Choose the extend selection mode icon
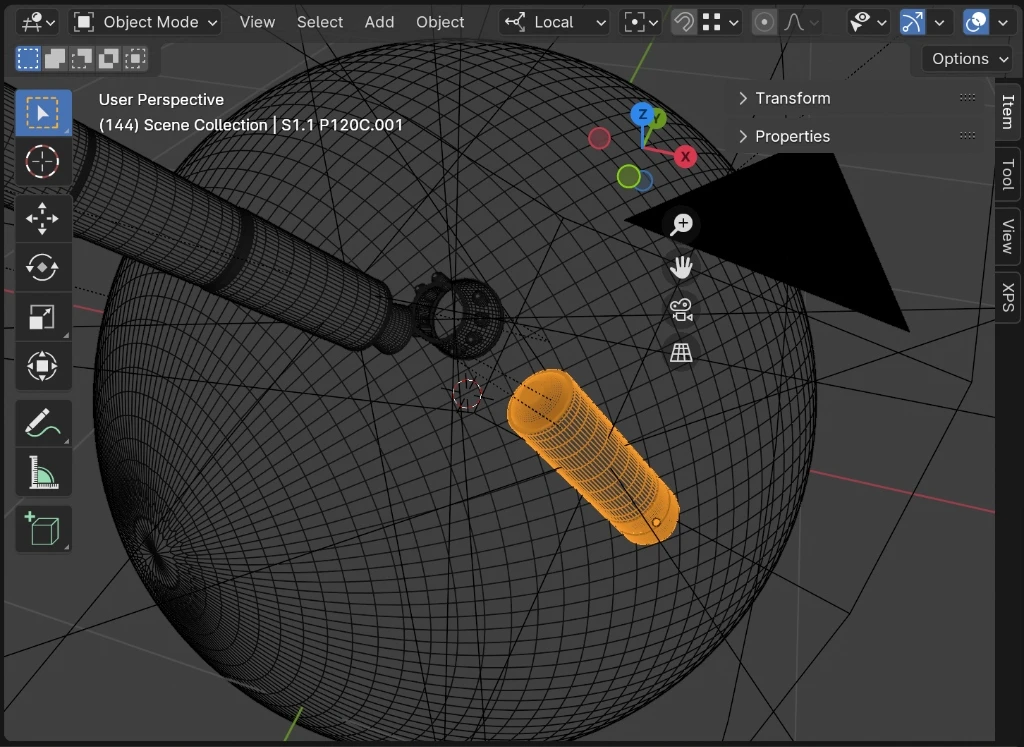1024x747 pixels. pyautogui.click(x=55, y=59)
